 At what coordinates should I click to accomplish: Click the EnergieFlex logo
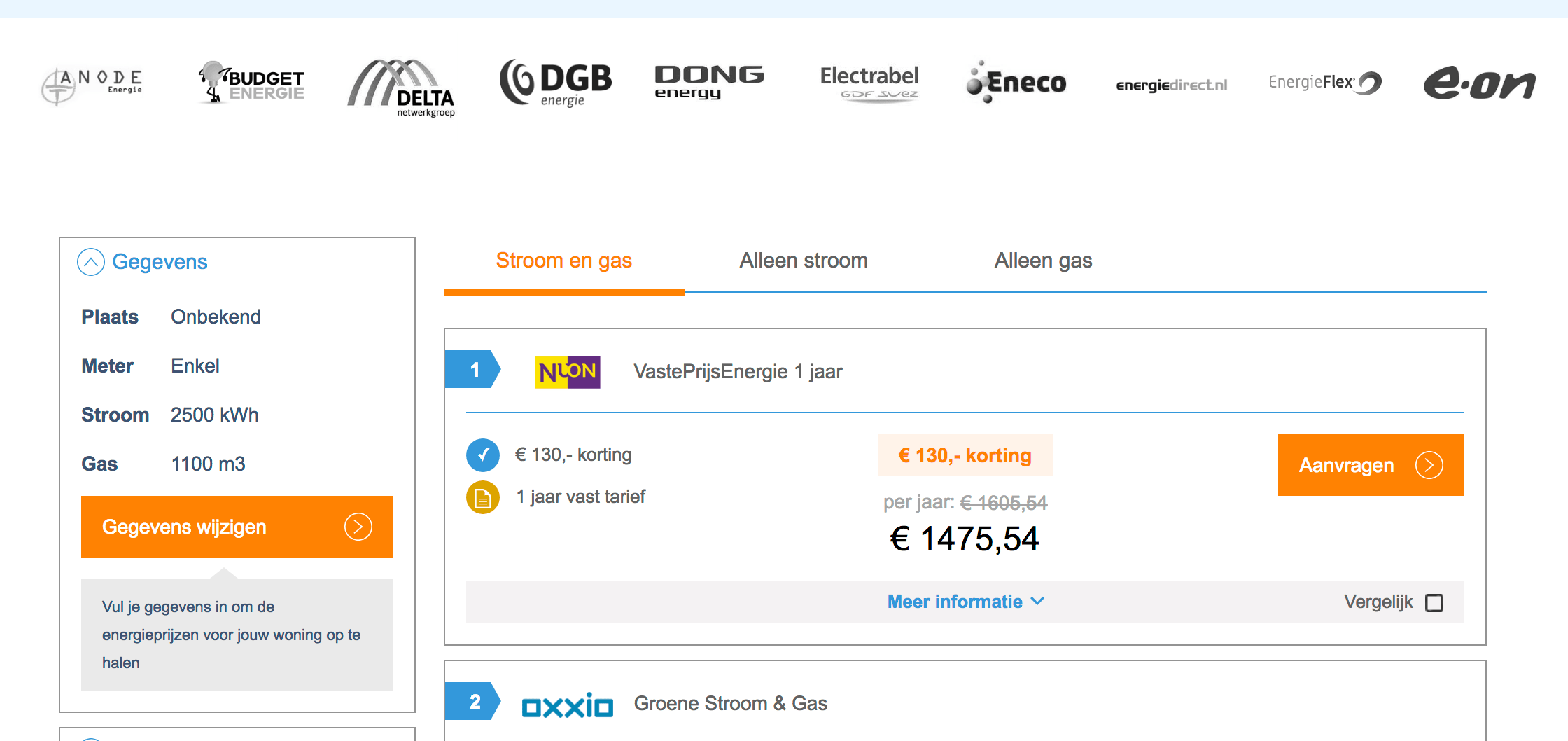1324,83
